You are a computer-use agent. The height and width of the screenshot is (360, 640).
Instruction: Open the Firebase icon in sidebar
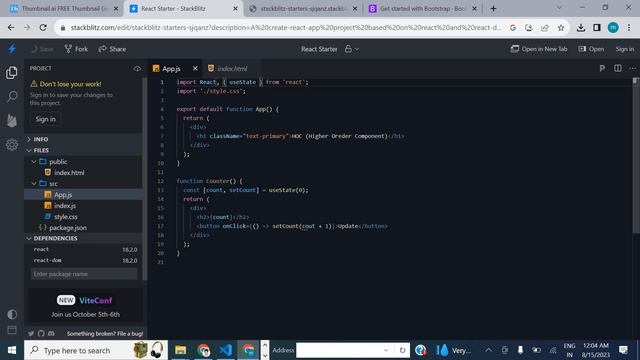click(x=12, y=120)
